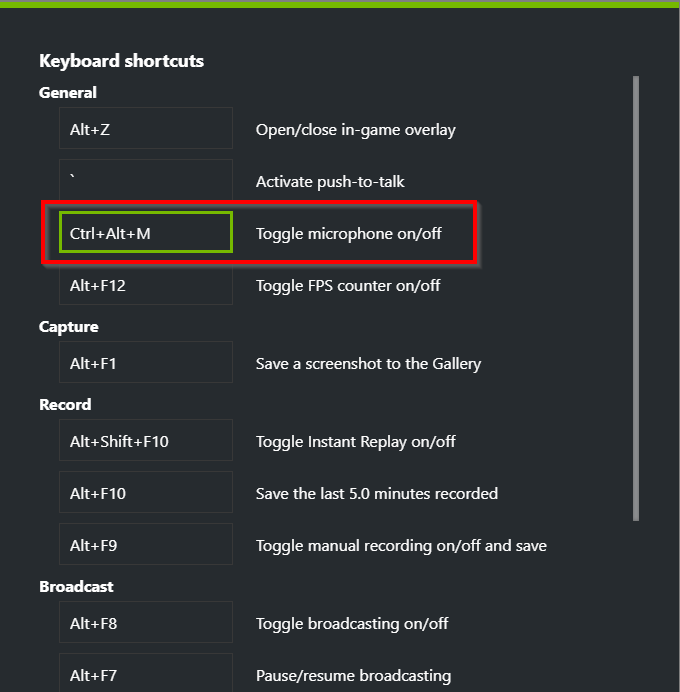Click the Alt+F1 screenshot shortcut field
Viewport: 680px width, 692px height.
pyautogui.click(x=146, y=363)
